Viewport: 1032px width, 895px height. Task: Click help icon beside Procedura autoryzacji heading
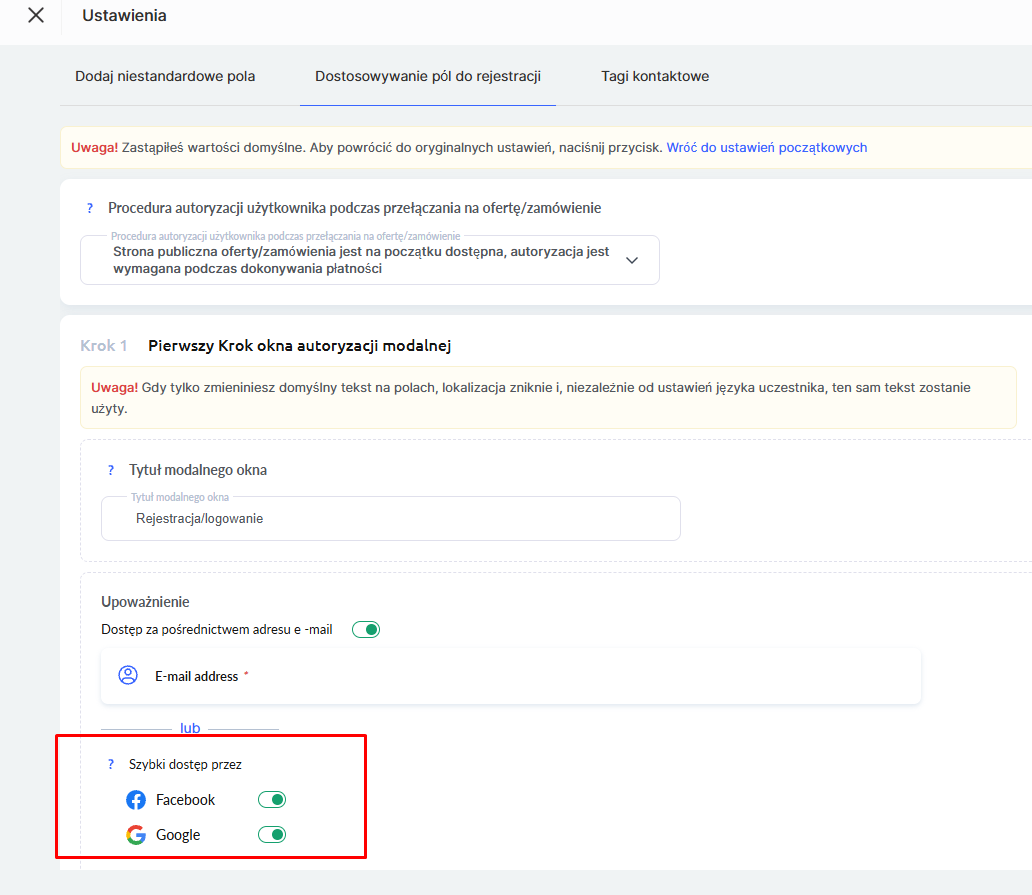point(90,209)
